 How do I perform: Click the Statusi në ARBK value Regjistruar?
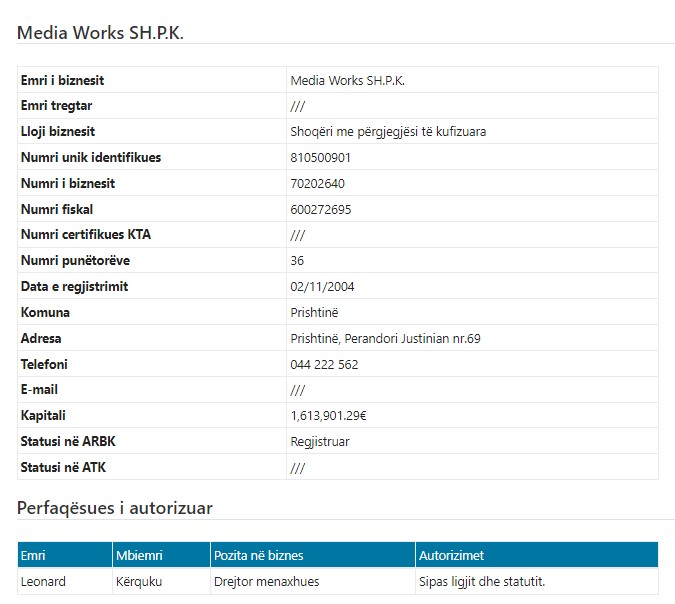click(x=320, y=441)
